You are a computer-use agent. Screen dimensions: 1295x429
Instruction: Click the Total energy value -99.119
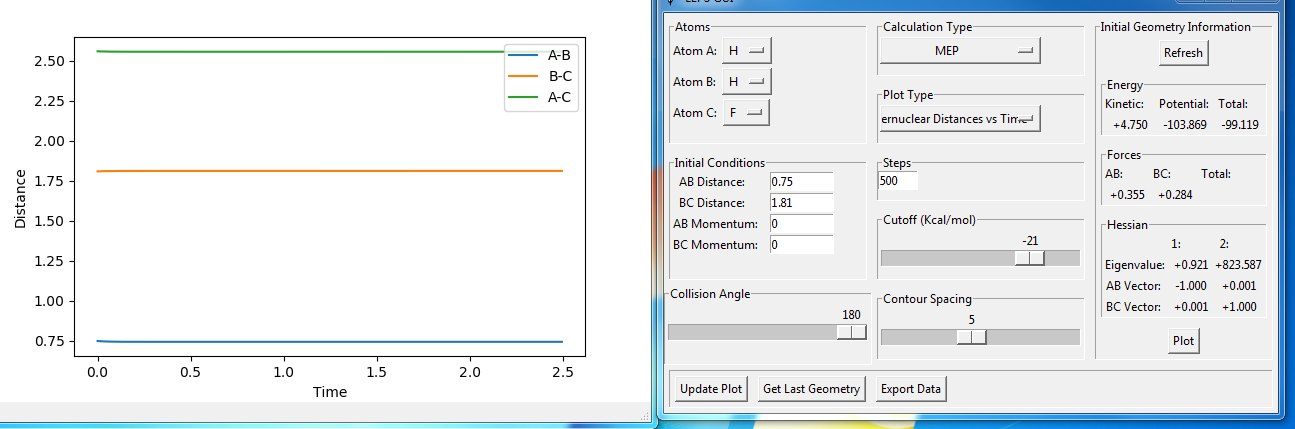click(1240, 125)
